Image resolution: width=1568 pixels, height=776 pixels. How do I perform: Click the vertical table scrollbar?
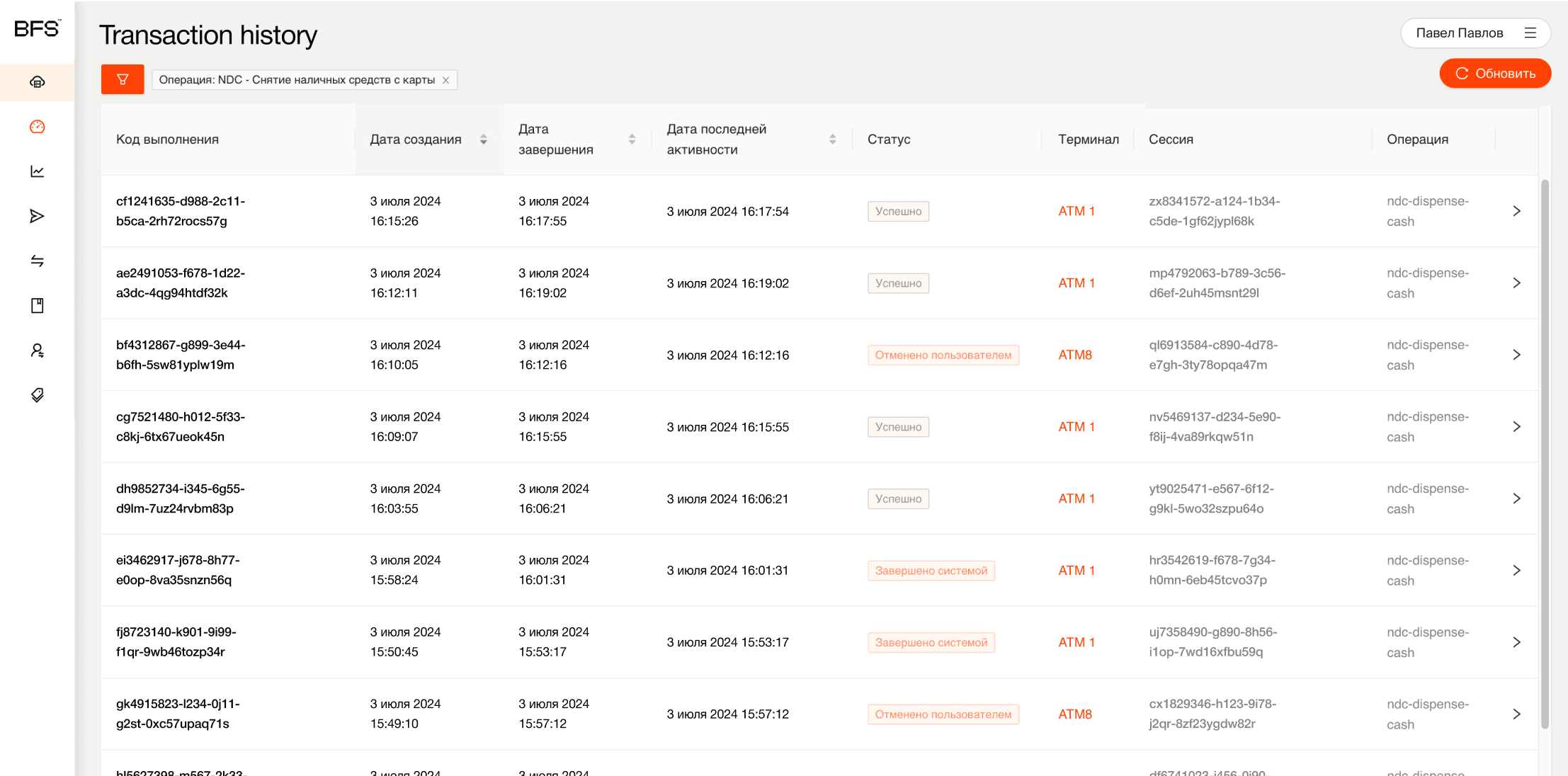point(1545,453)
